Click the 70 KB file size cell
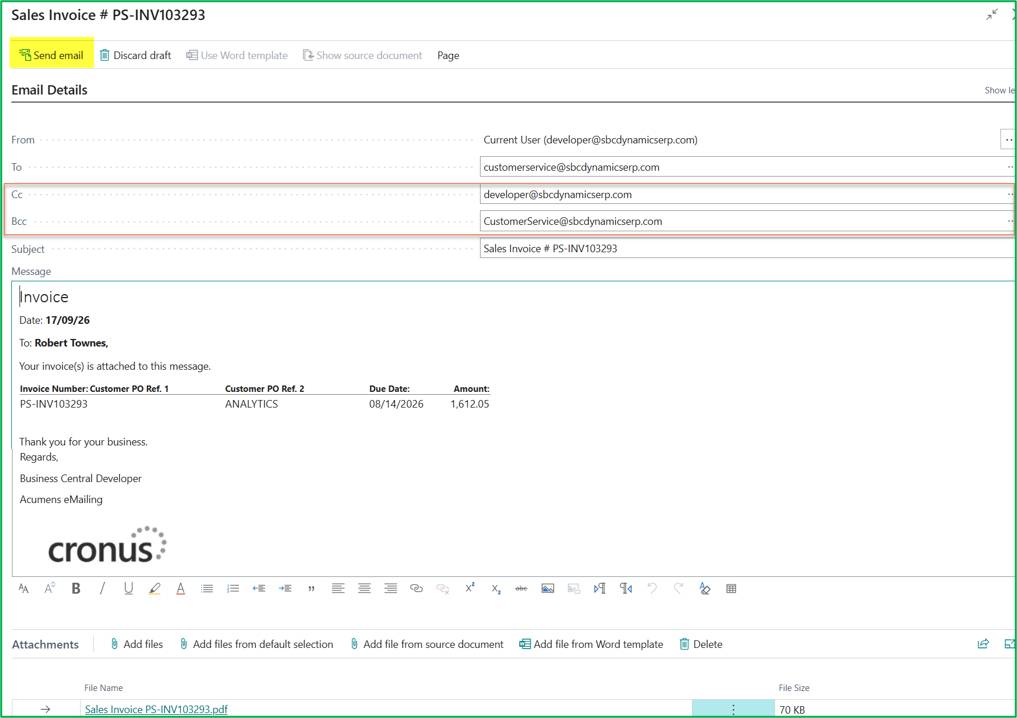1017x718 pixels. (x=792, y=710)
